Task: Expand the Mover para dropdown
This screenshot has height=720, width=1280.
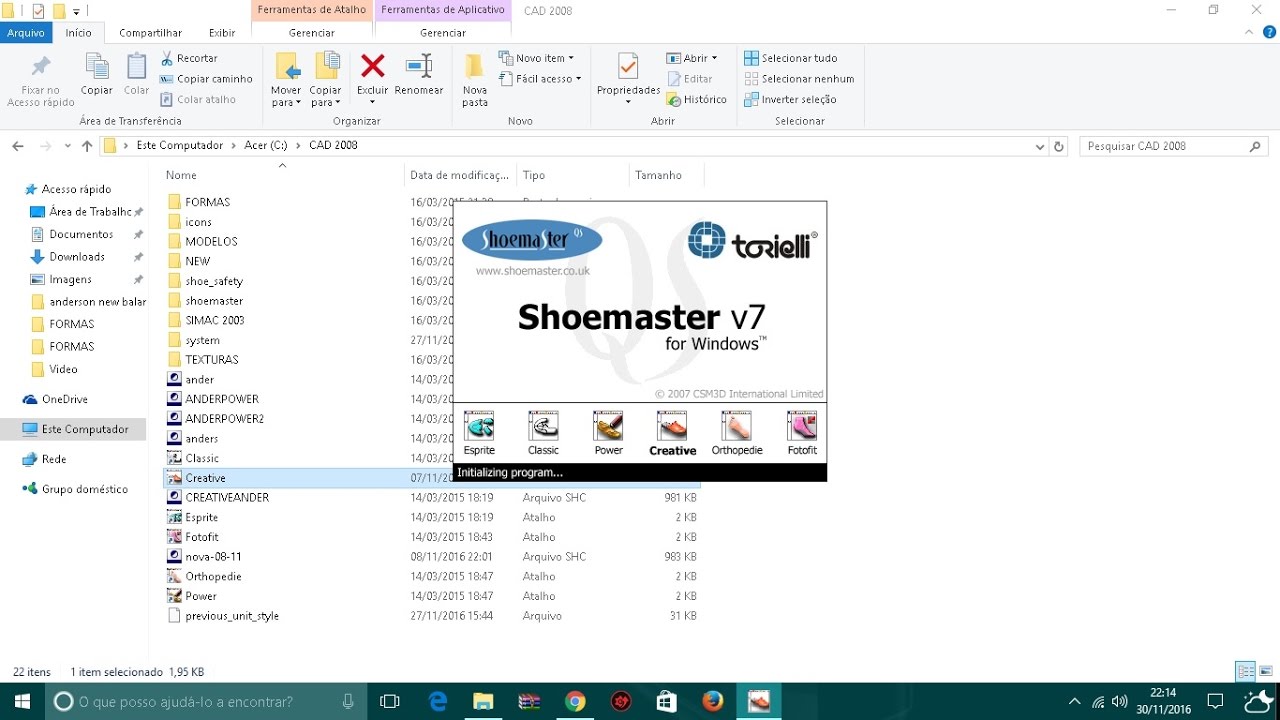Action: (286, 97)
